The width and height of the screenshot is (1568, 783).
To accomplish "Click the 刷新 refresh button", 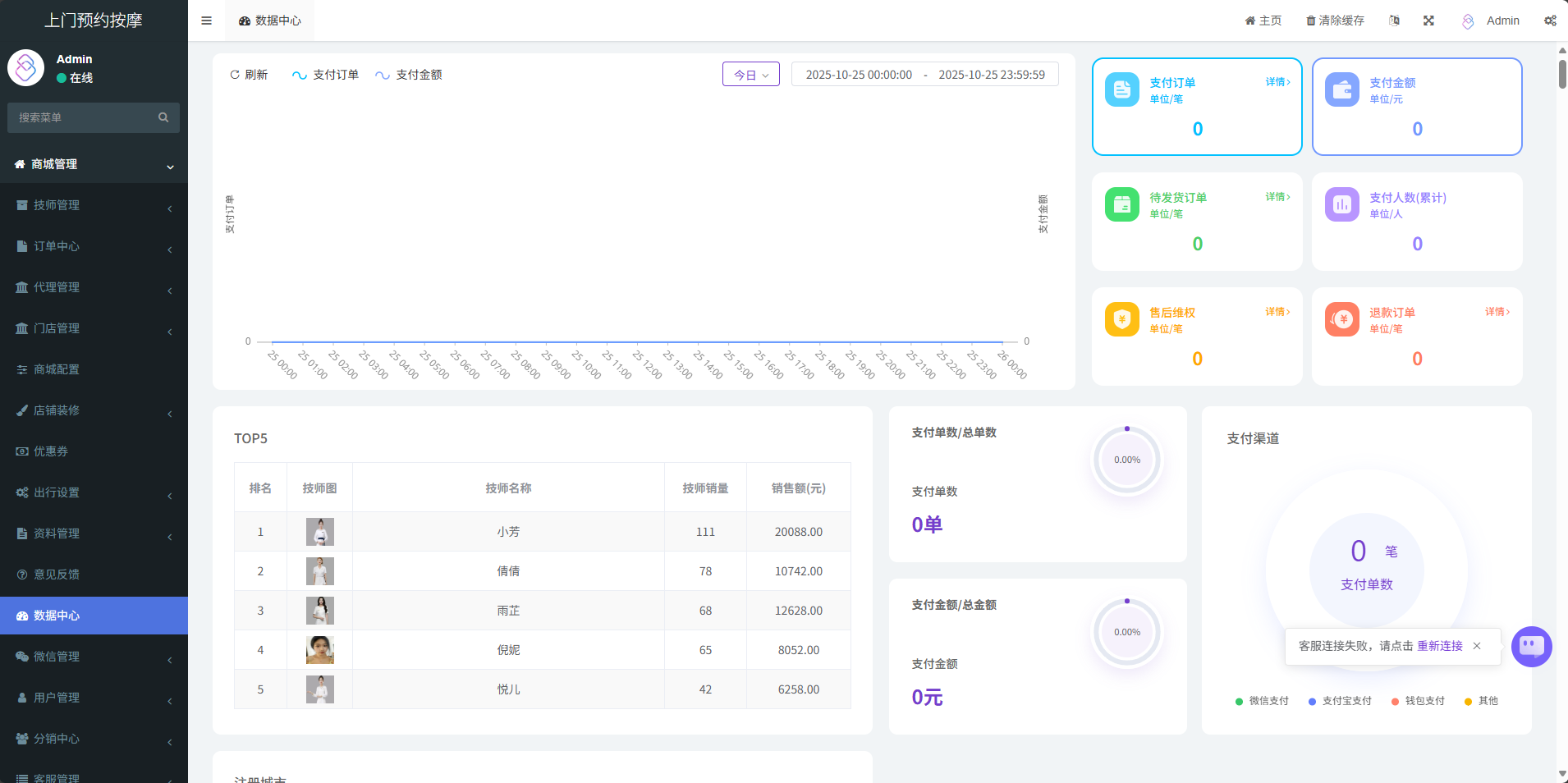I will (249, 75).
